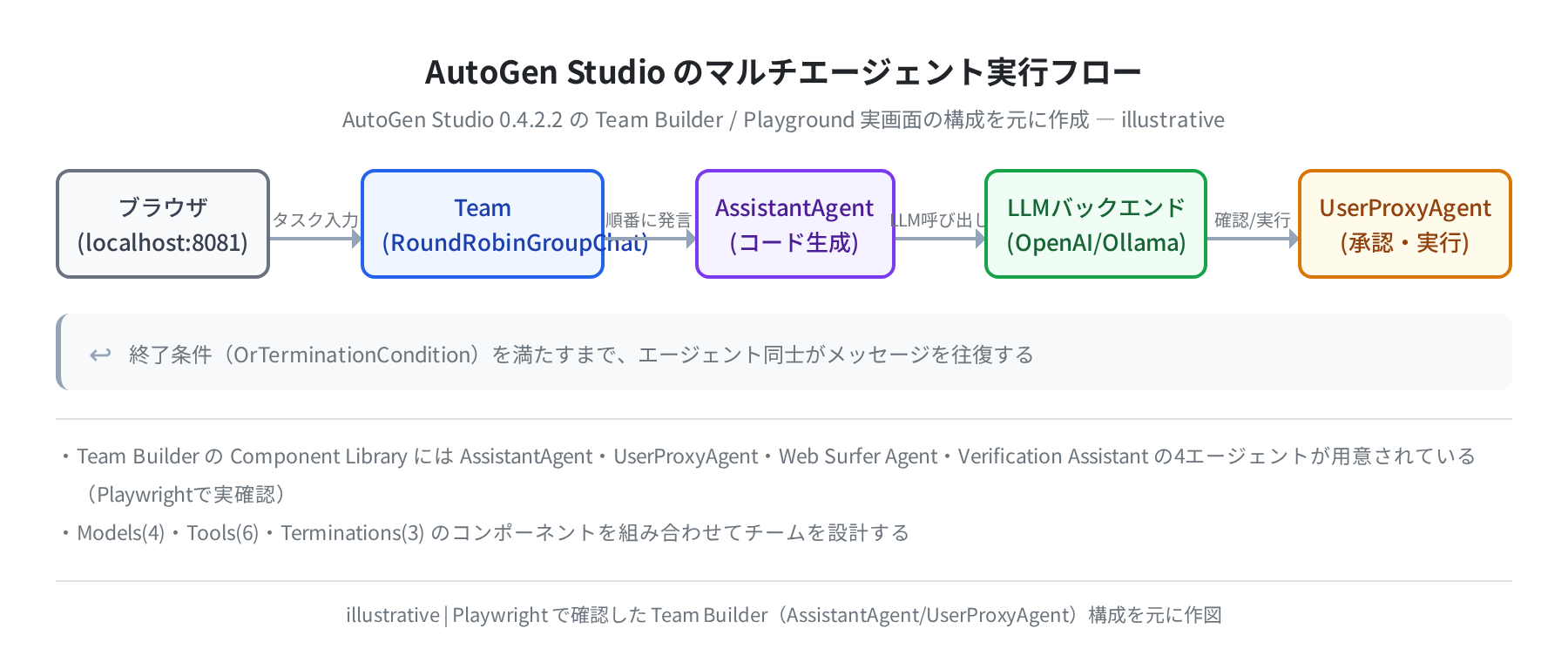Click the 順番に発言 arrow label

[649, 220]
